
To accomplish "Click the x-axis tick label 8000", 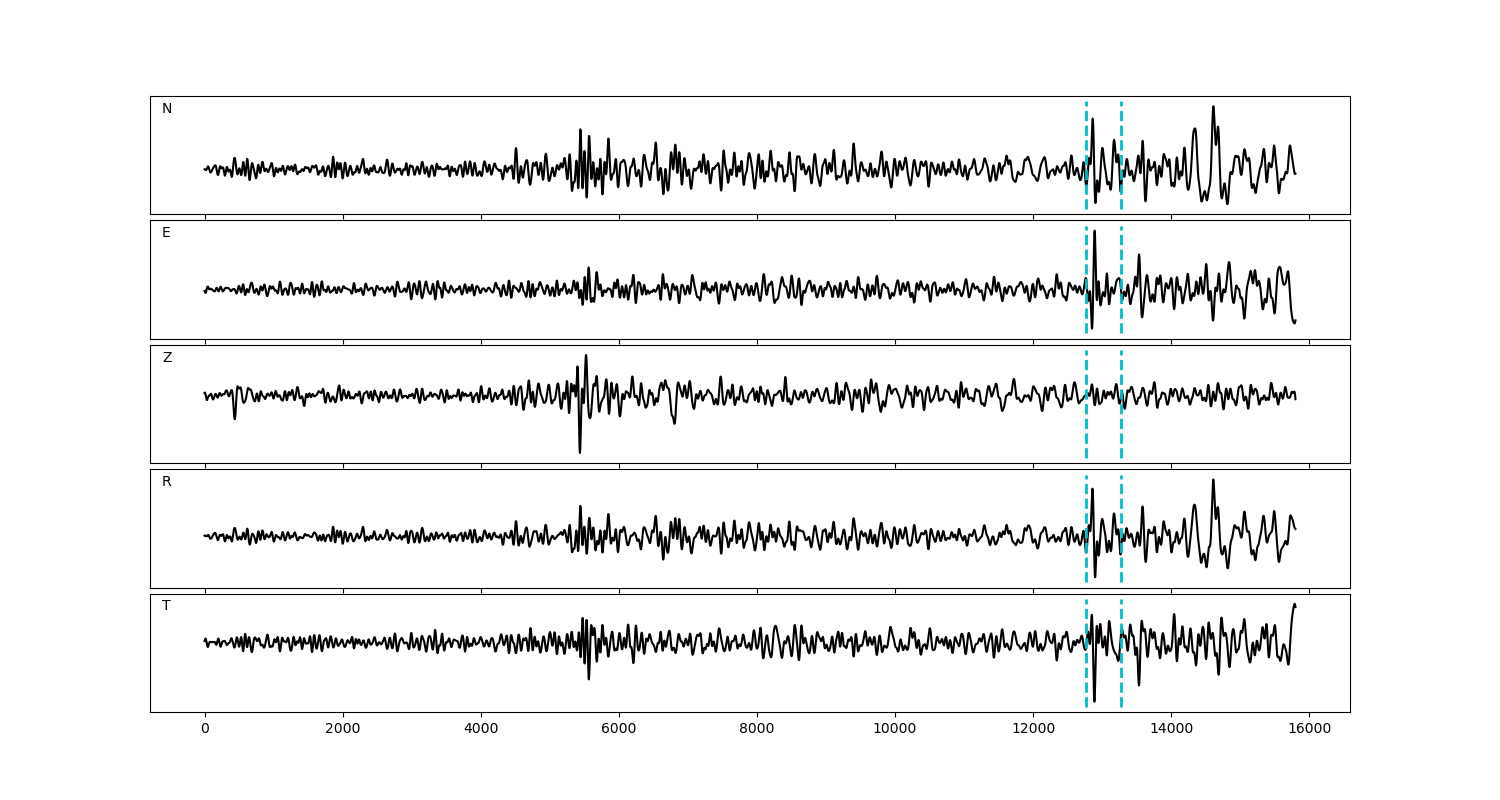I will tap(757, 730).
